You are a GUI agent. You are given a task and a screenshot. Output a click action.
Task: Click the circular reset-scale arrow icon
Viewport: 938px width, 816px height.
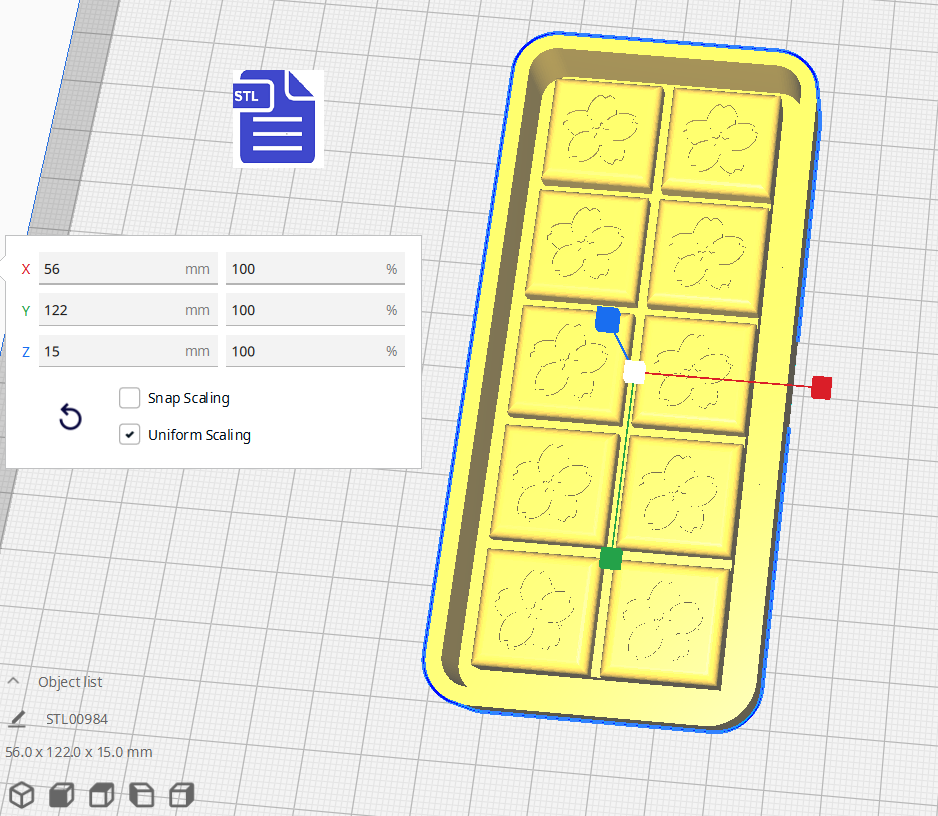coord(69,418)
